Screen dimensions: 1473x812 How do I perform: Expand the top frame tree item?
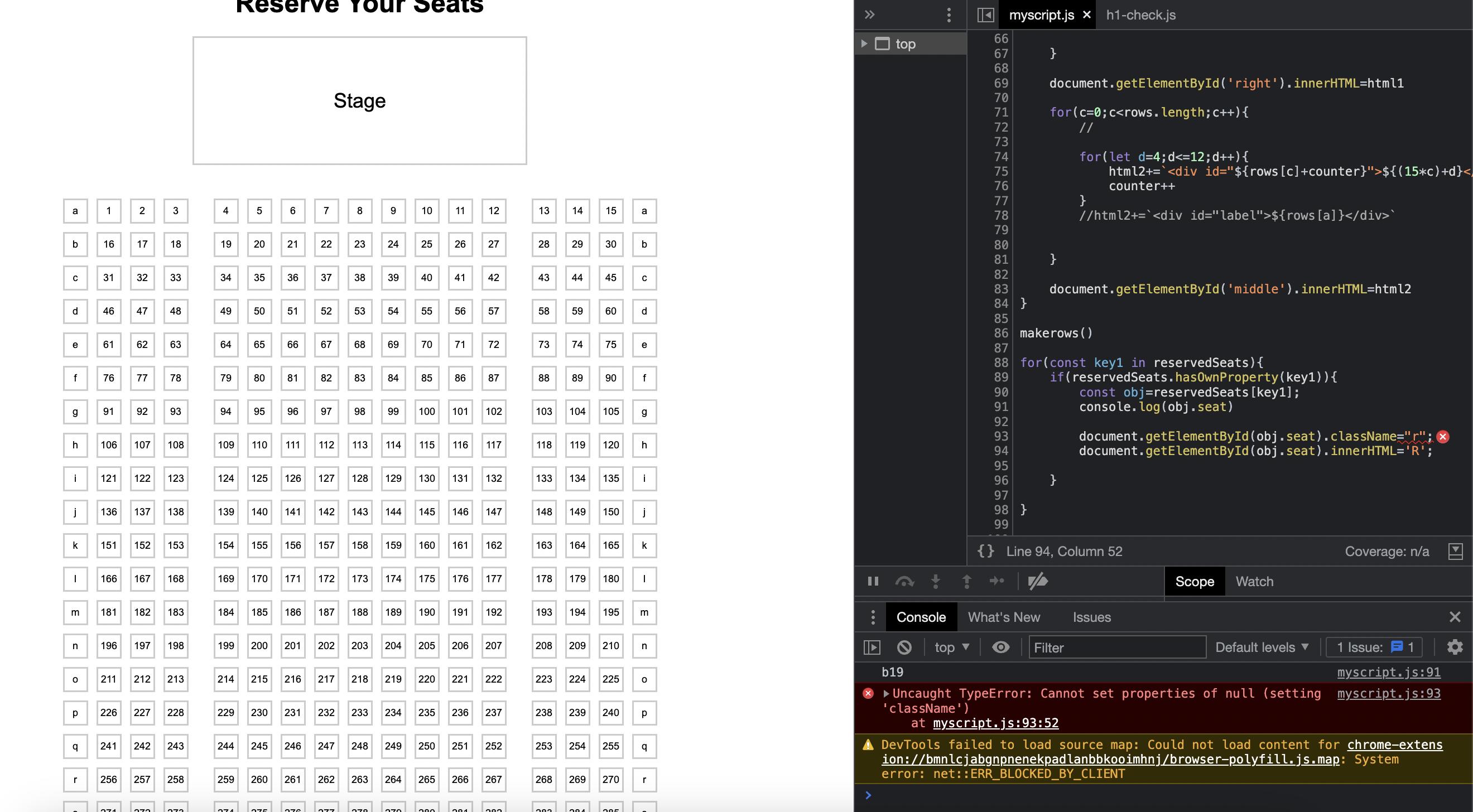click(864, 43)
